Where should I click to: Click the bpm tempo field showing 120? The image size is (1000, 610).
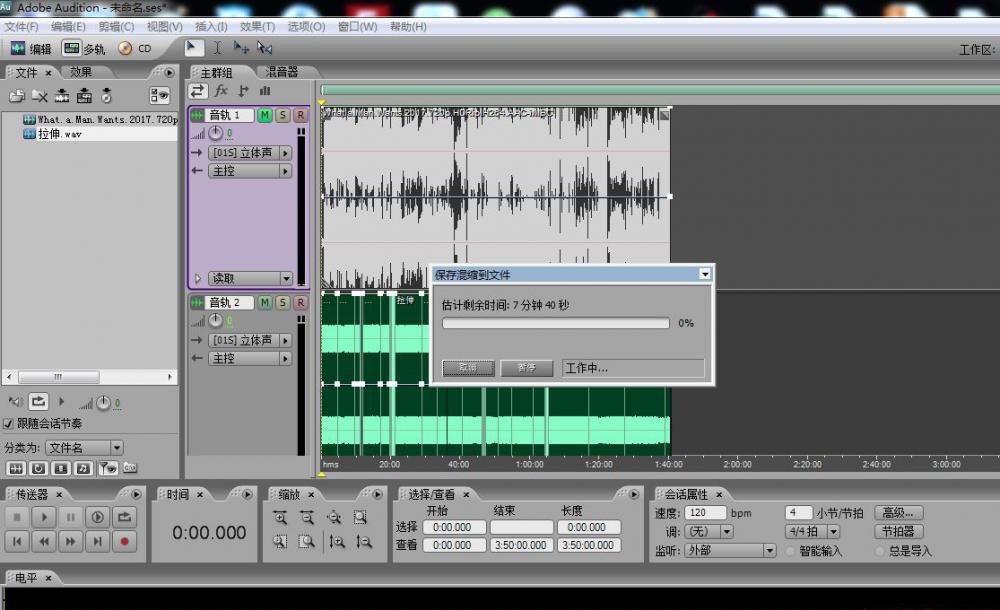pyautogui.click(x=705, y=512)
